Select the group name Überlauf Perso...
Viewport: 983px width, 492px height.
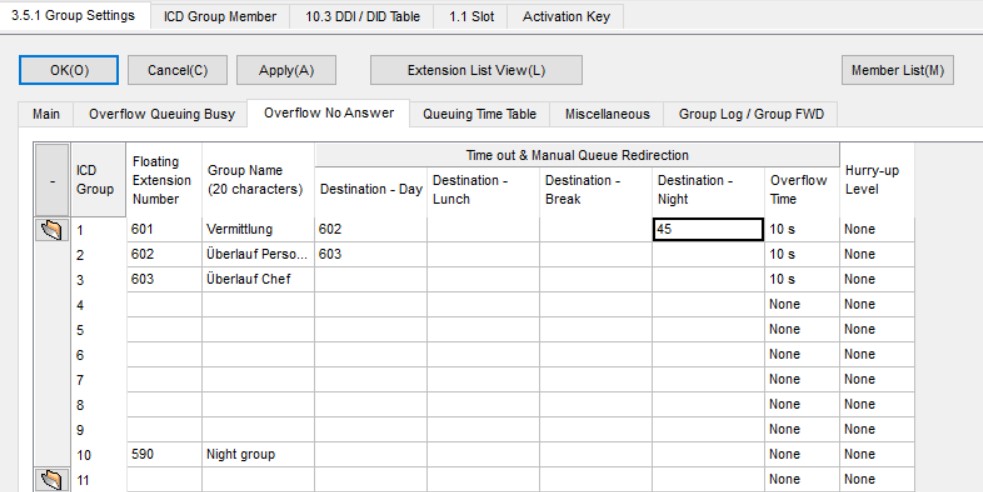(258, 254)
